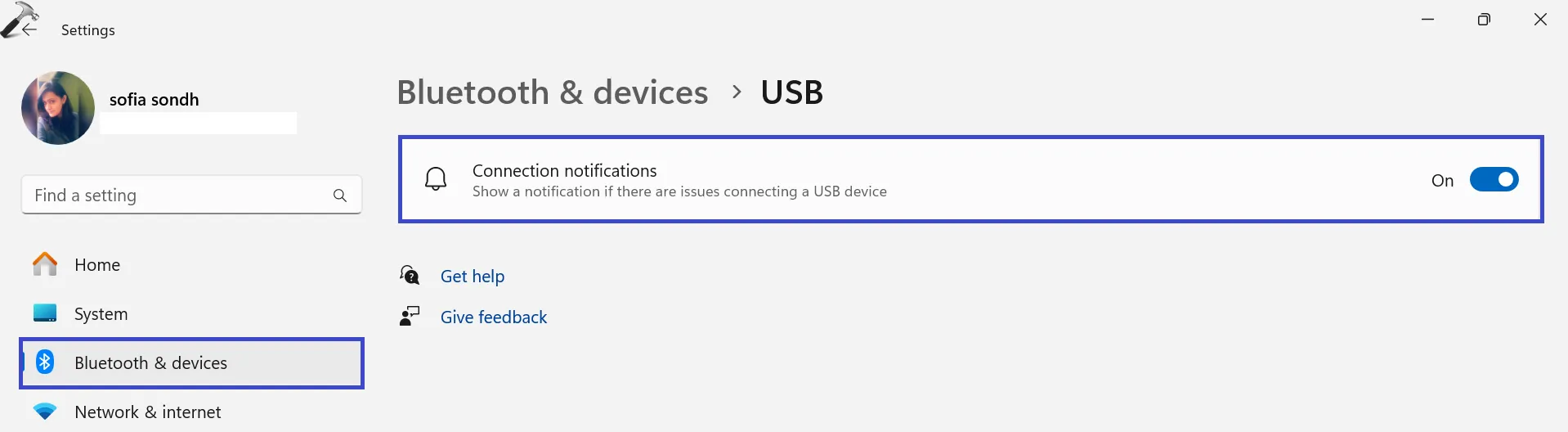The image size is (1568, 432).
Task: Click the Network Wi-Fi icon
Action: coord(45,412)
